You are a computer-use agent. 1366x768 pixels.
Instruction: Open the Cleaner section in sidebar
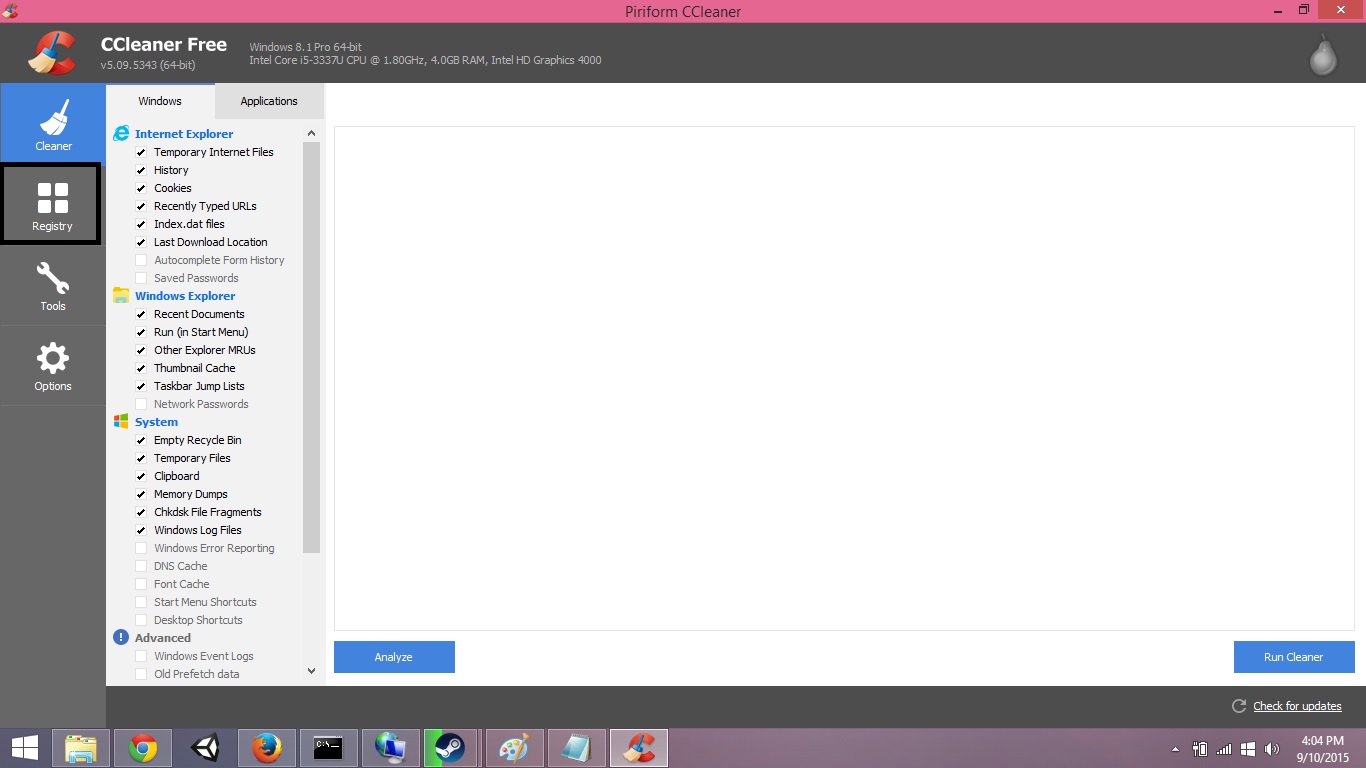point(53,123)
